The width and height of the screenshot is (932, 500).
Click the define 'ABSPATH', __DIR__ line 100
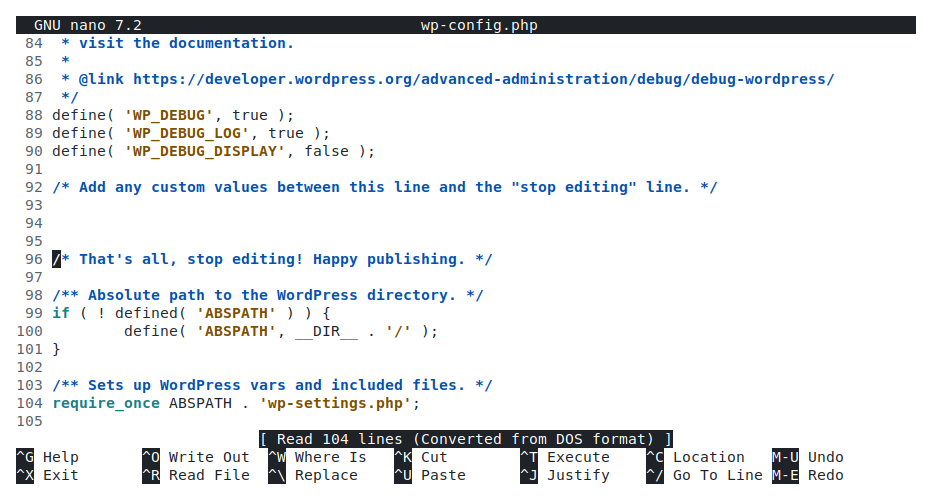(x=281, y=331)
